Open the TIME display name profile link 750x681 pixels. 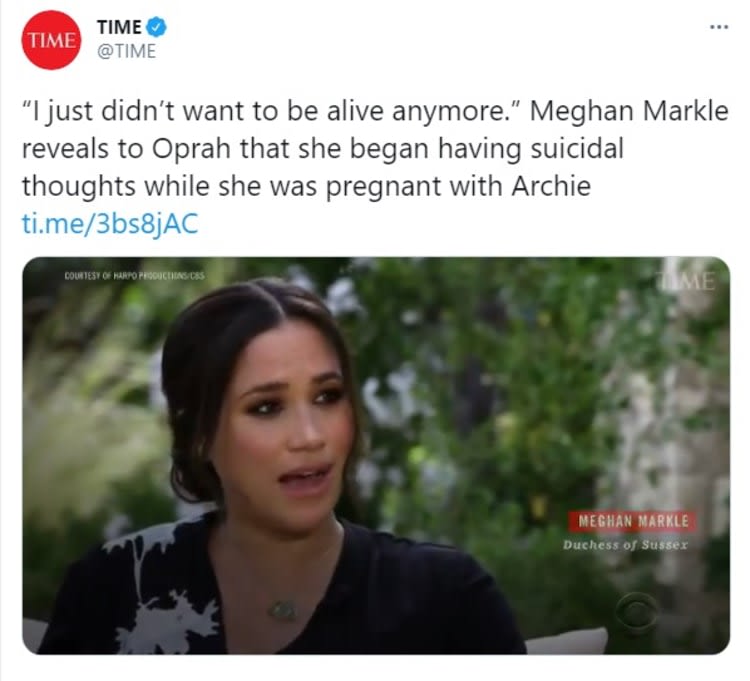click(x=119, y=27)
